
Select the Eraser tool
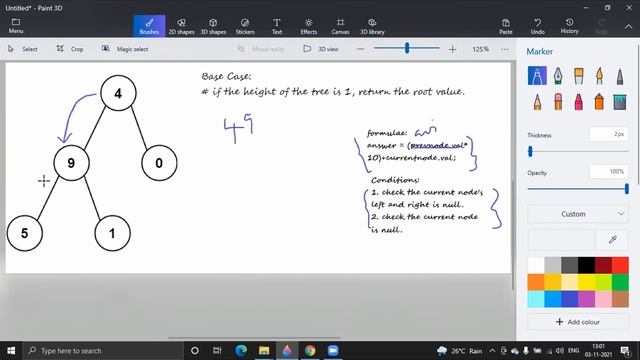click(558, 102)
